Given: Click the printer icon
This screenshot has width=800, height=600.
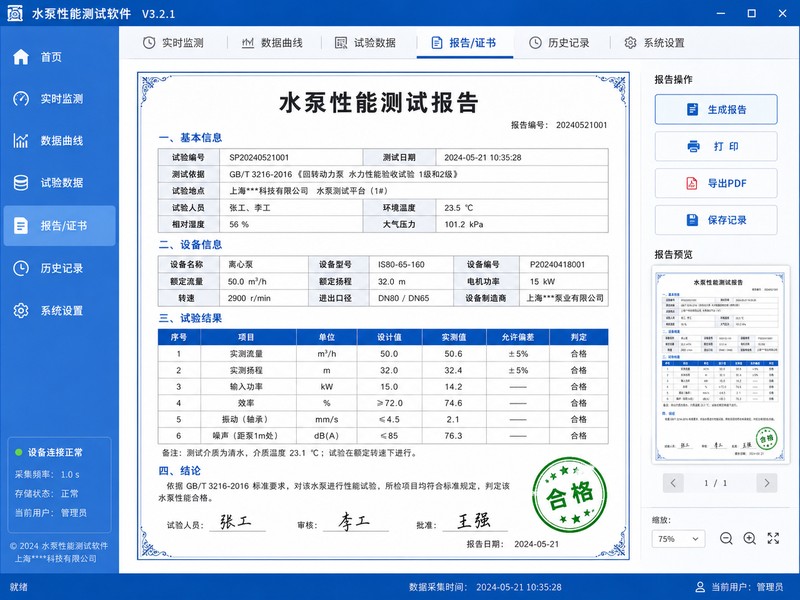Looking at the screenshot, I should (x=693, y=146).
